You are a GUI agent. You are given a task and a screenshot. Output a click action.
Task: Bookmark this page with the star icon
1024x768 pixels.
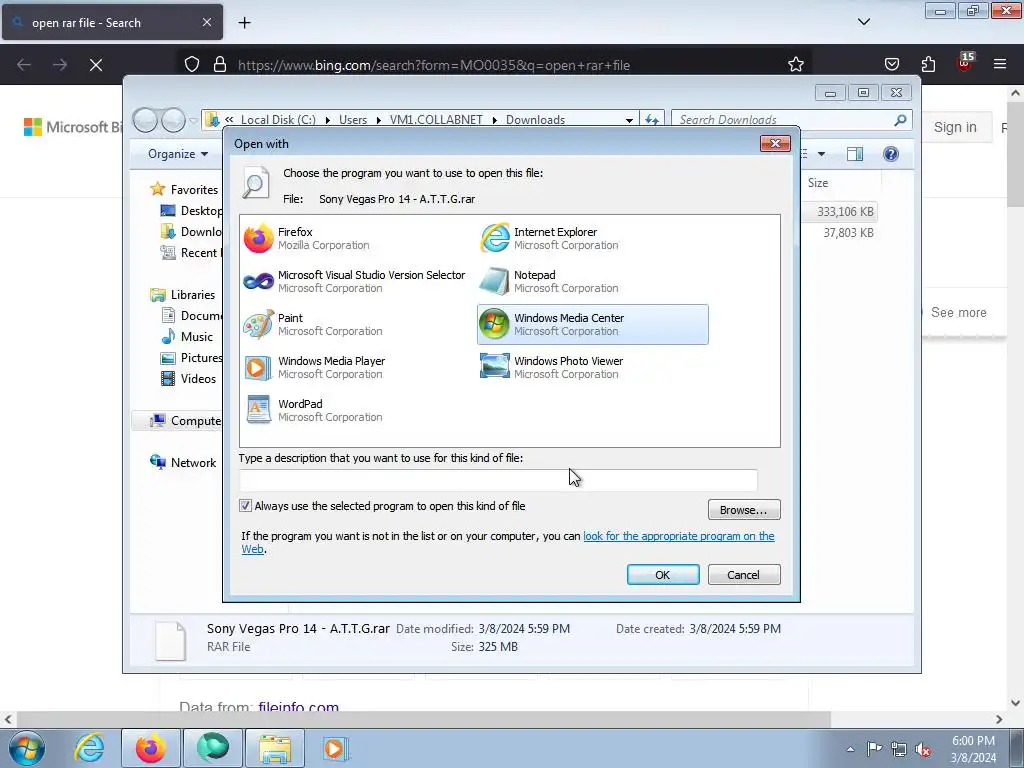point(795,65)
